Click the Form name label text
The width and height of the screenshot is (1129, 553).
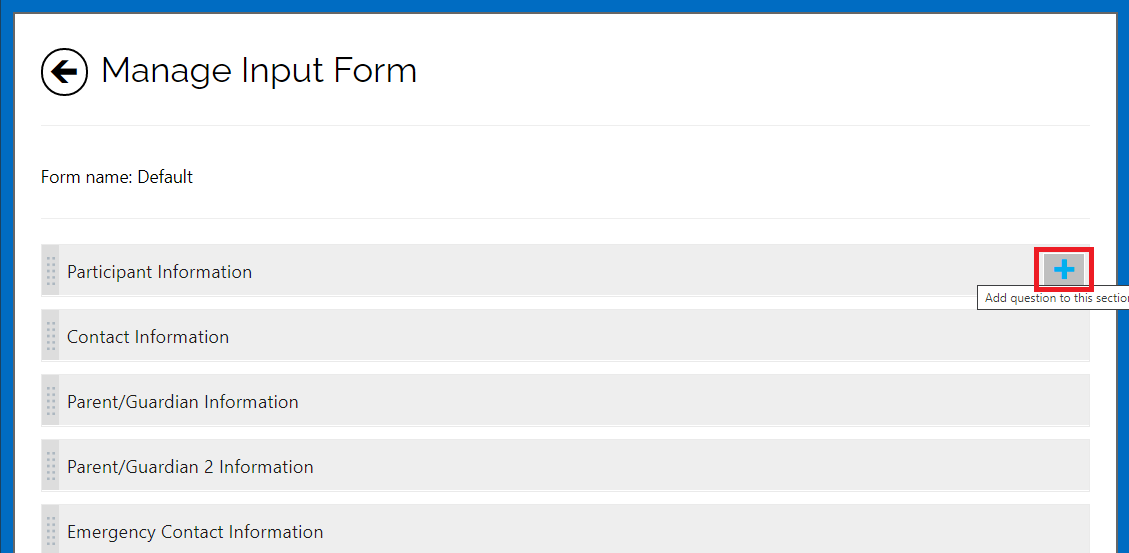click(87, 176)
